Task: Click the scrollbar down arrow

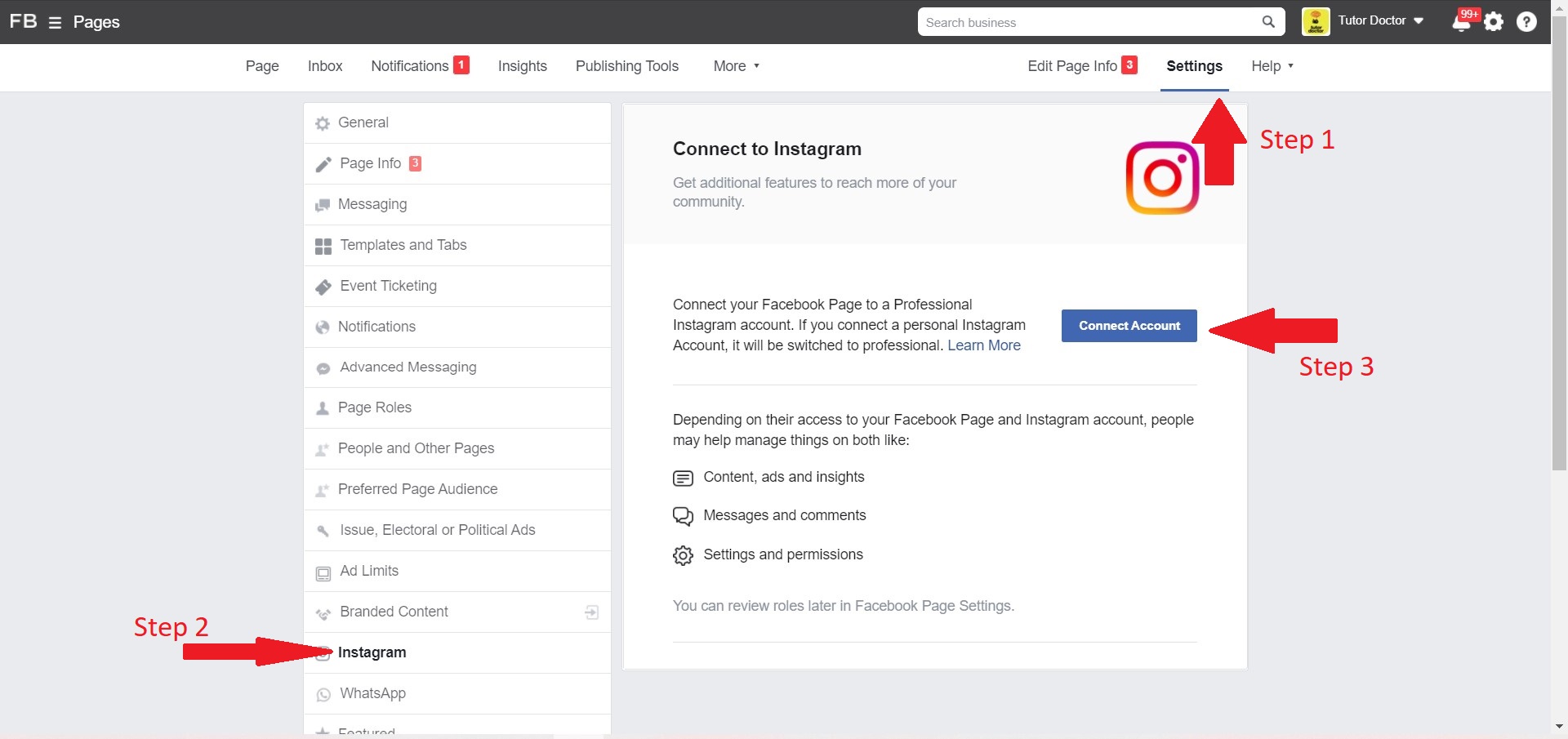Action: point(1559,726)
